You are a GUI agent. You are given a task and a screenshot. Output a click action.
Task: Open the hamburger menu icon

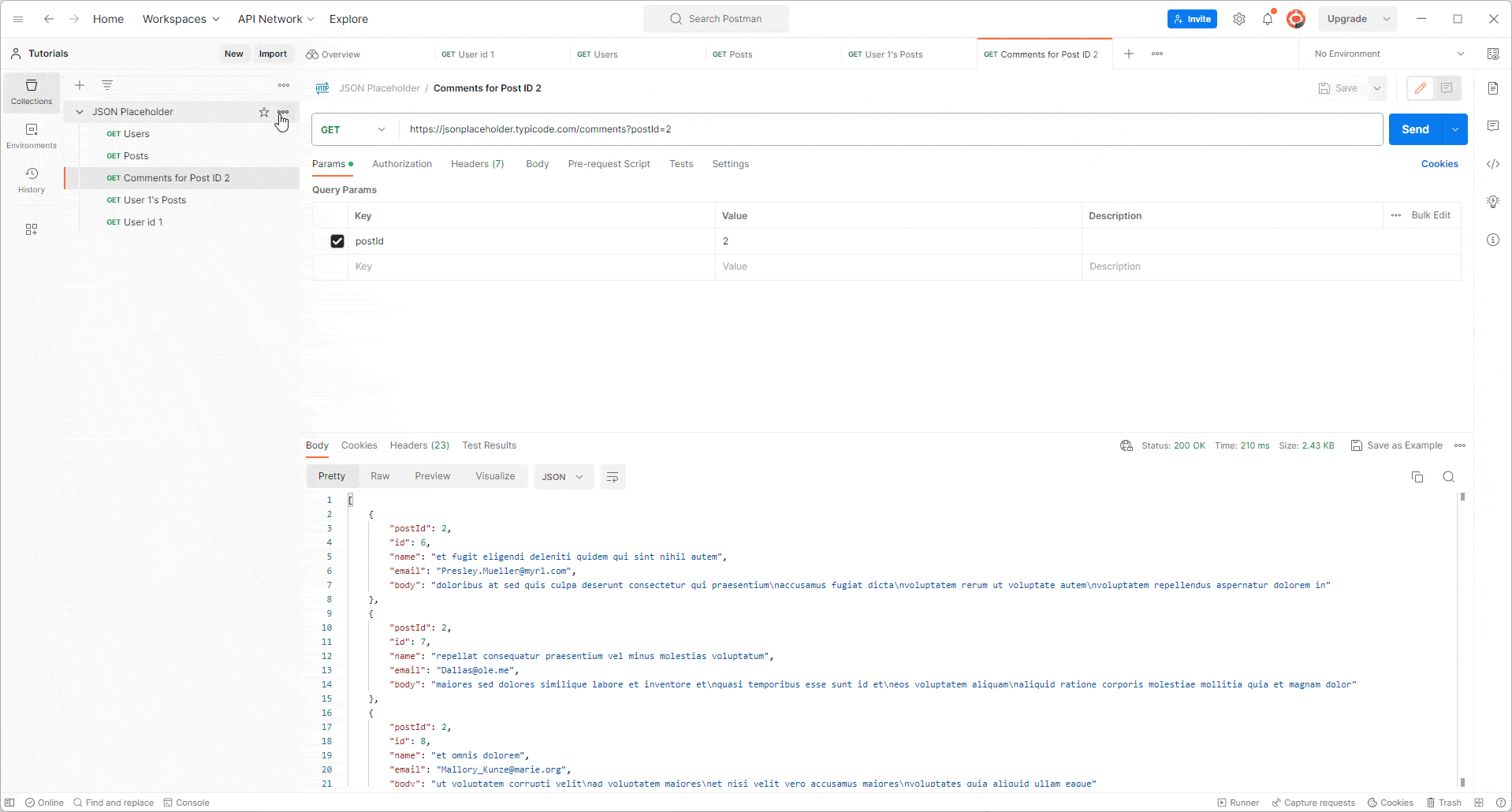18,19
